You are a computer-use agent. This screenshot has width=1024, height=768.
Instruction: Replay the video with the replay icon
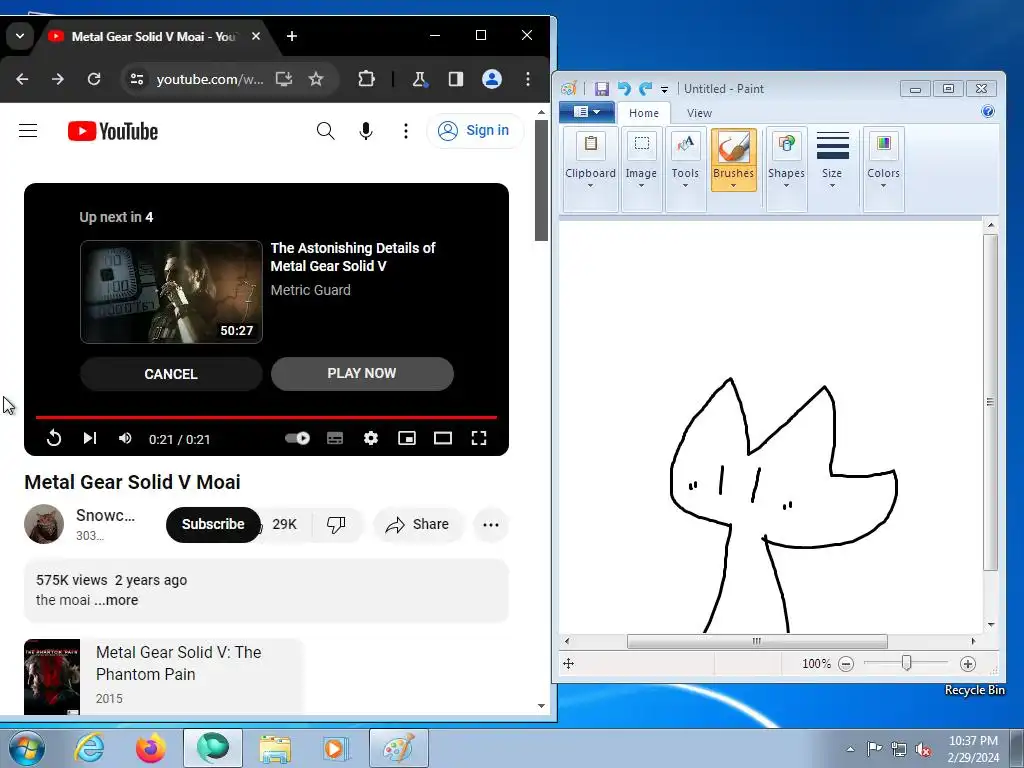54,438
